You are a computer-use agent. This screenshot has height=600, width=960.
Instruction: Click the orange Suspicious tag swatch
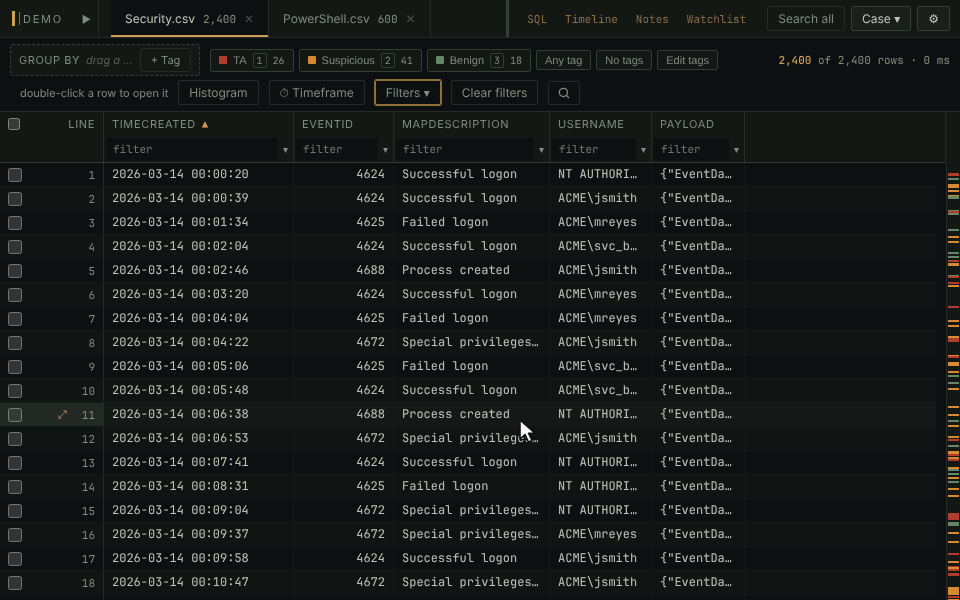312,60
